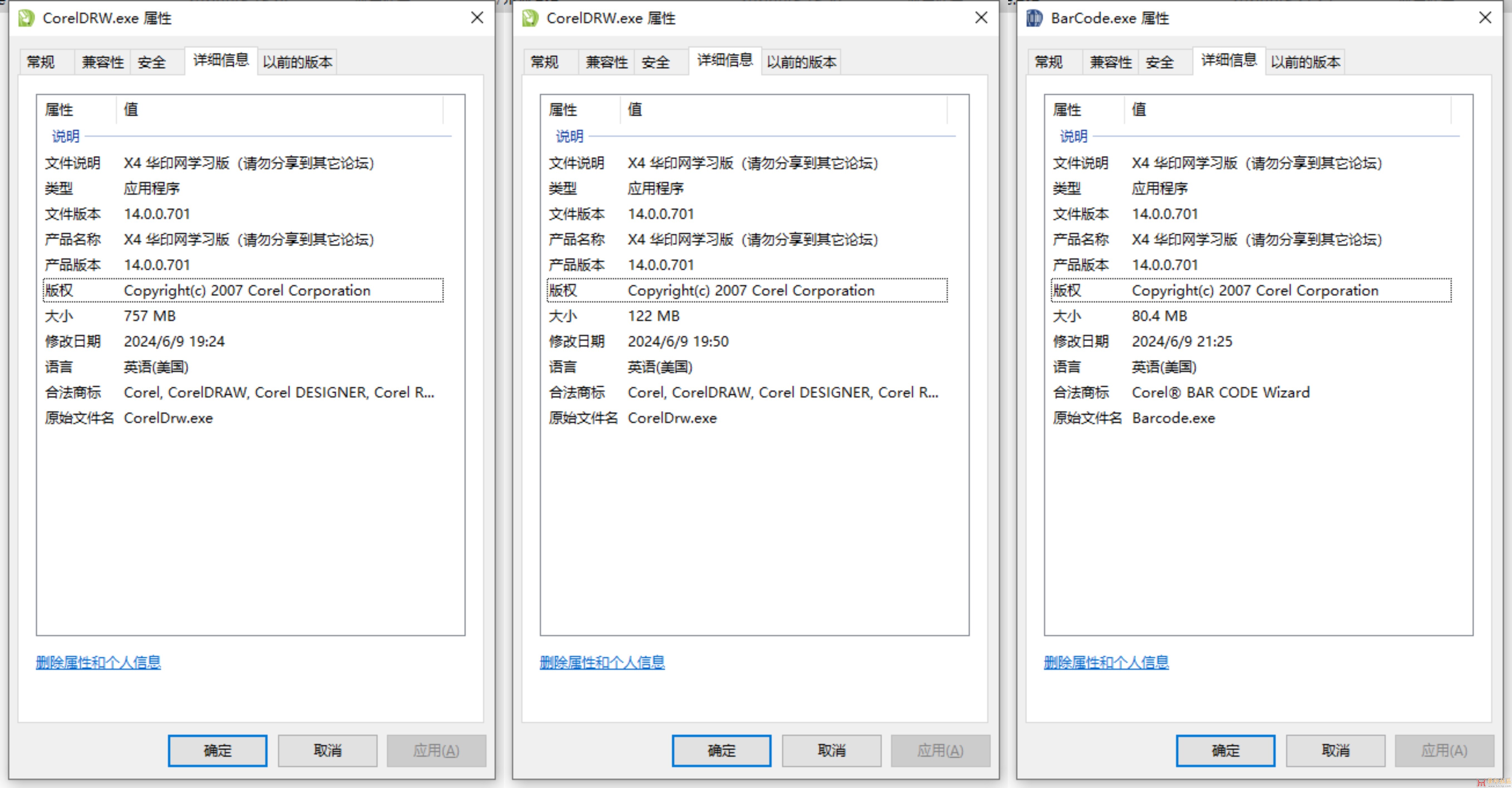Image resolution: width=1512 pixels, height=788 pixels.
Task: Select 语言 英语(美国) row in BarCode.exe window
Action: coord(1251,367)
